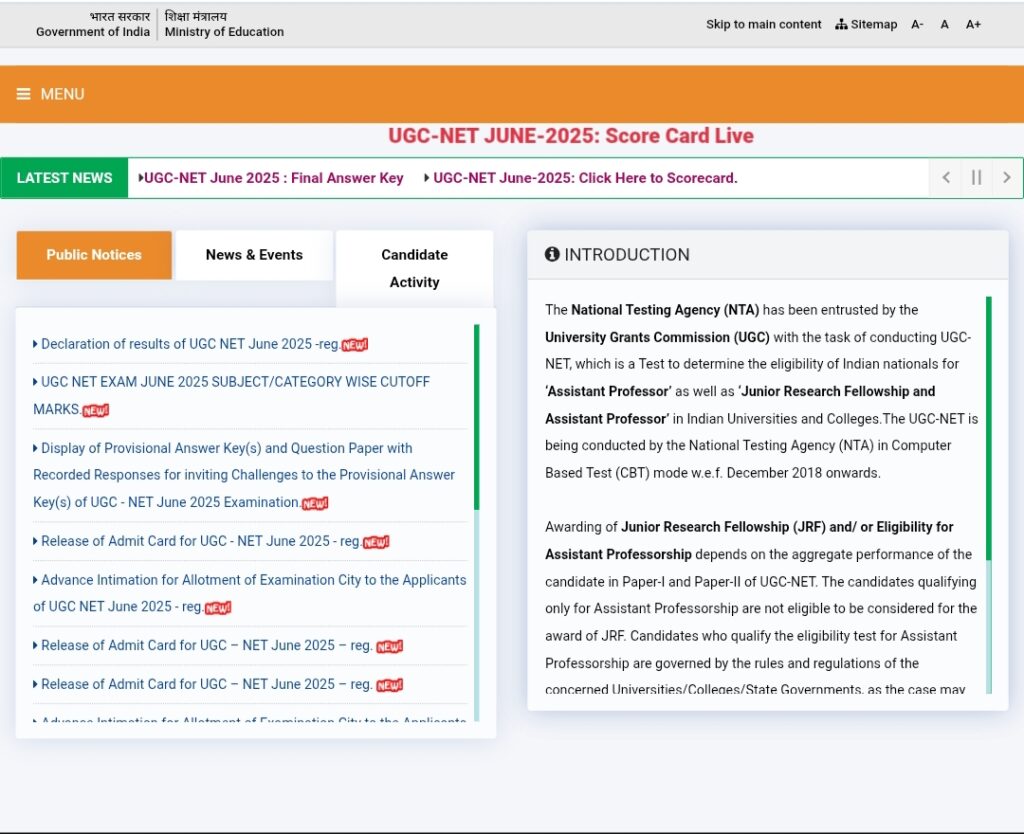Click the Public Notices scrollbar thumb
Image resolution: width=1024 pixels, height=834 pixels.
[x=477, y=417]
